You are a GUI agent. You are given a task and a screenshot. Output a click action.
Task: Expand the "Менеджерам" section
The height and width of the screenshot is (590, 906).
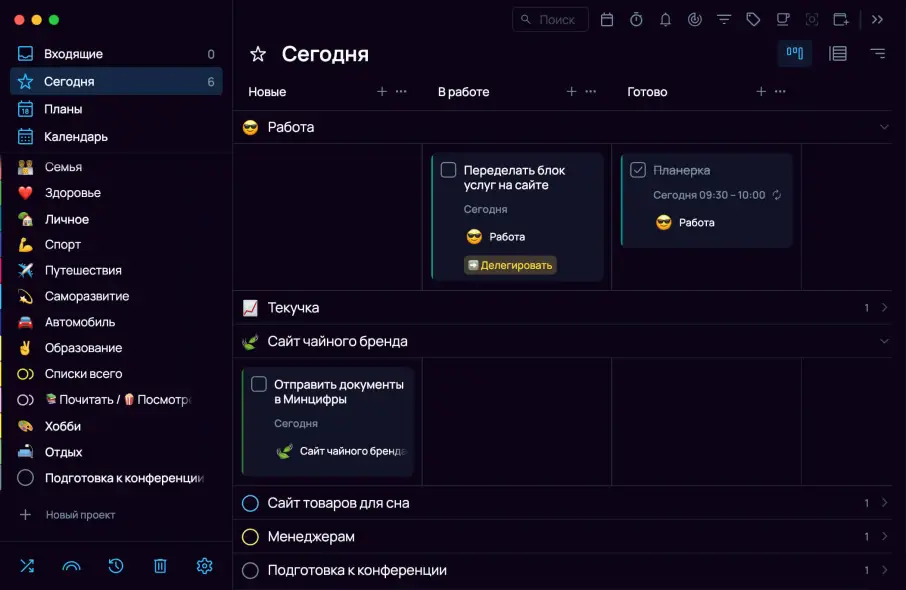(884, 537)
